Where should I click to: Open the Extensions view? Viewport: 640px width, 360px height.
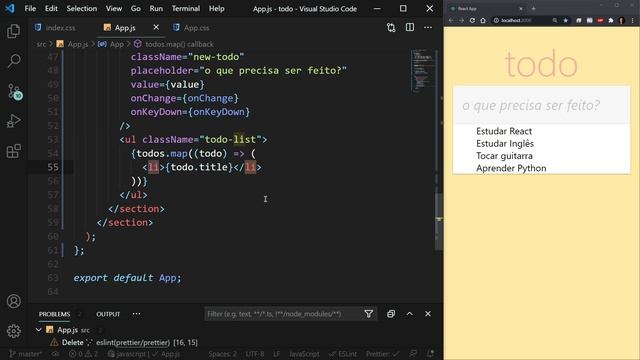click(x=13, y=151)
